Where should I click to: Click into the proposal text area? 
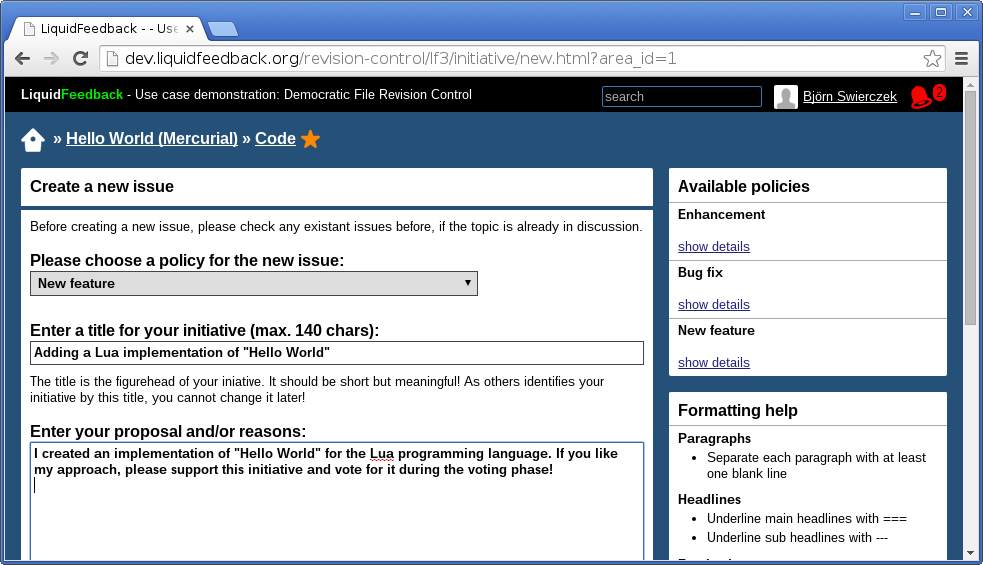[x=337, y=502]
